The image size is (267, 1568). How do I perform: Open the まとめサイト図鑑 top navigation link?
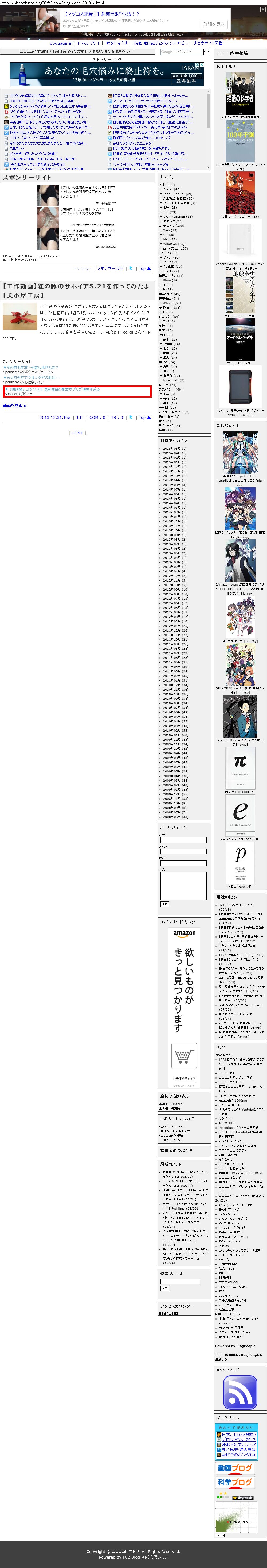click(208, 43)
